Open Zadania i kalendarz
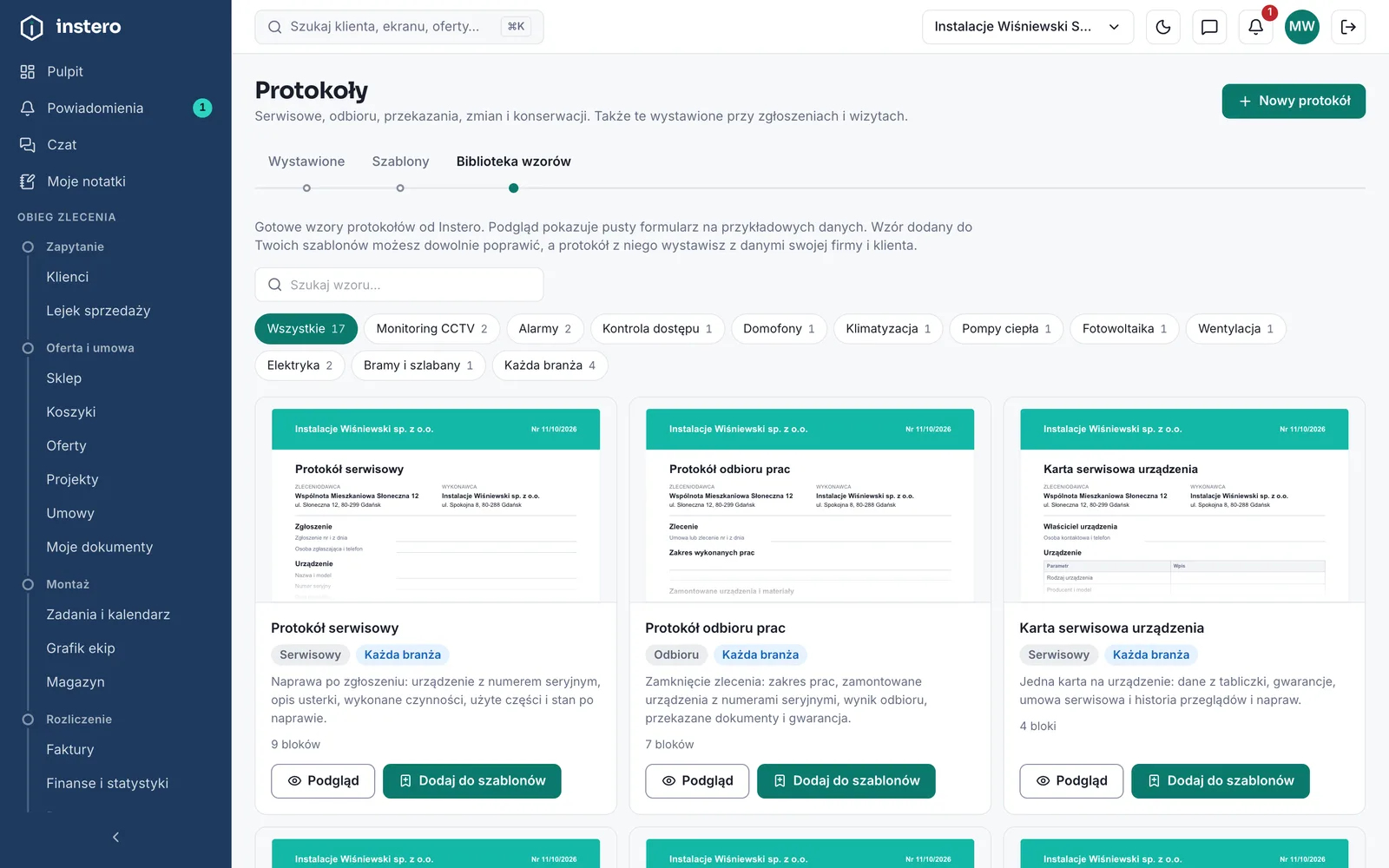Image resolution: width=1389 pixels, height=868 pixels. point(109,615)
